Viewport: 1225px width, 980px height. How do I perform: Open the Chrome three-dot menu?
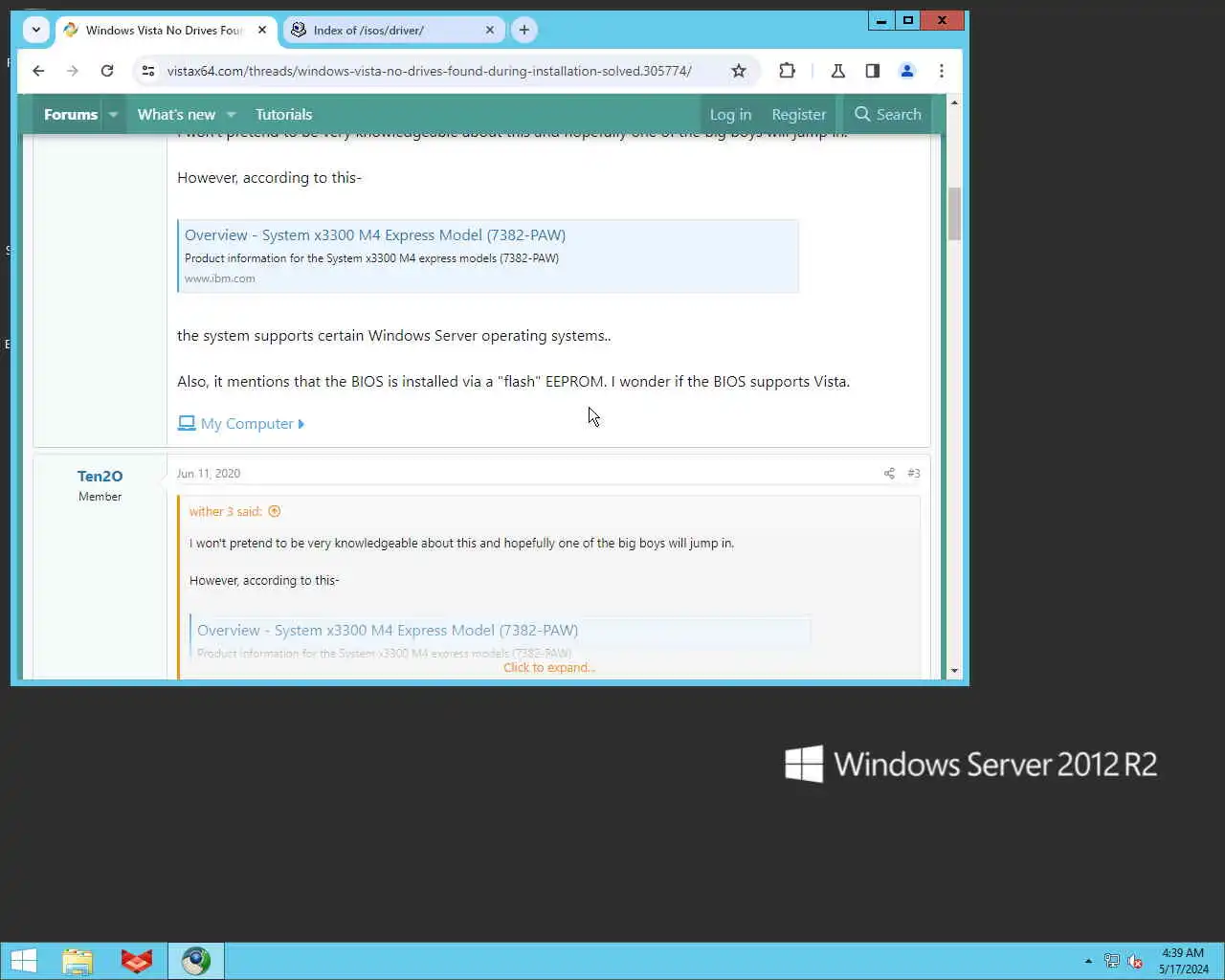click(942, 71)
